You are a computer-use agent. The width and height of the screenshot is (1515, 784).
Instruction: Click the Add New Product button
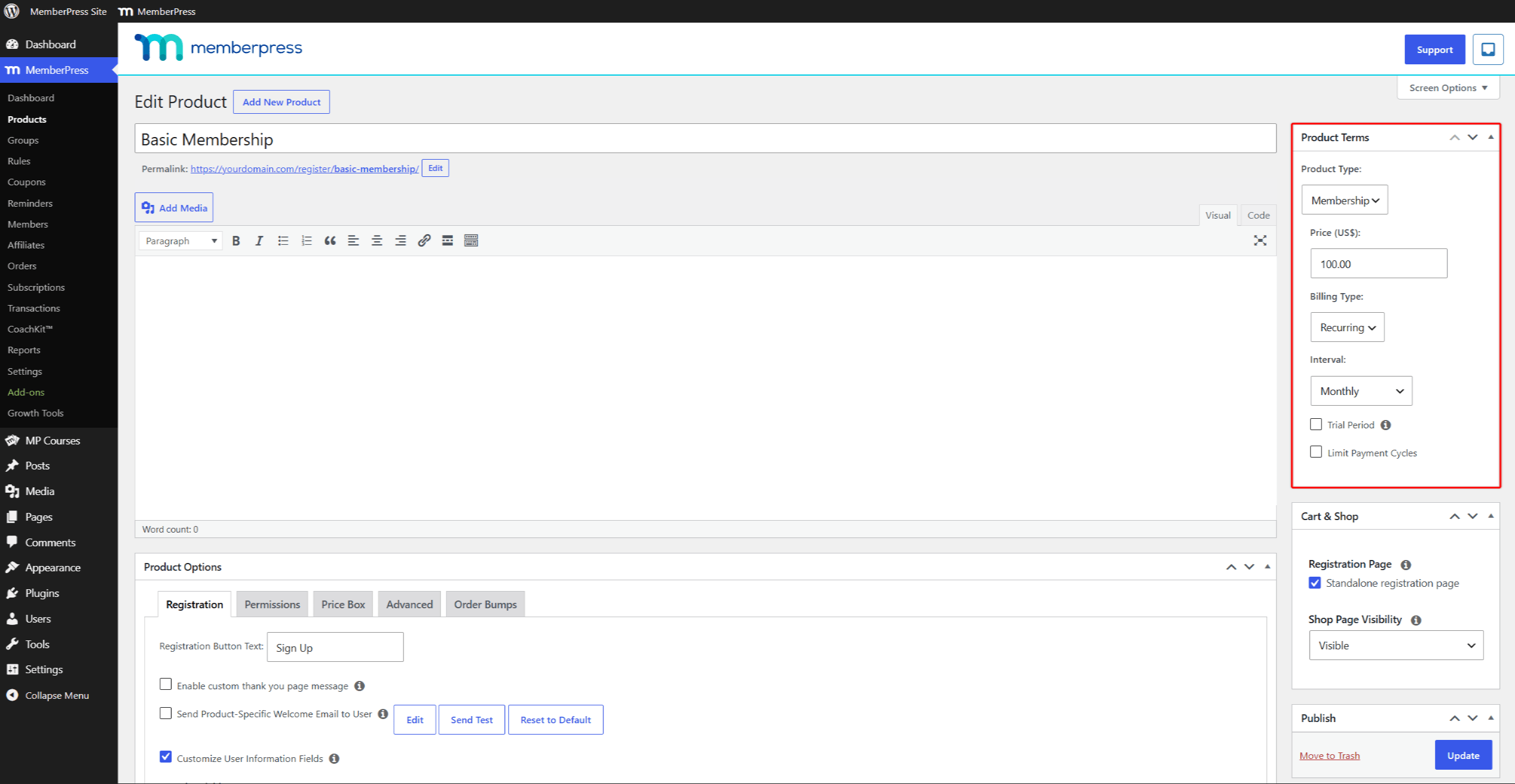click(281, 102)
